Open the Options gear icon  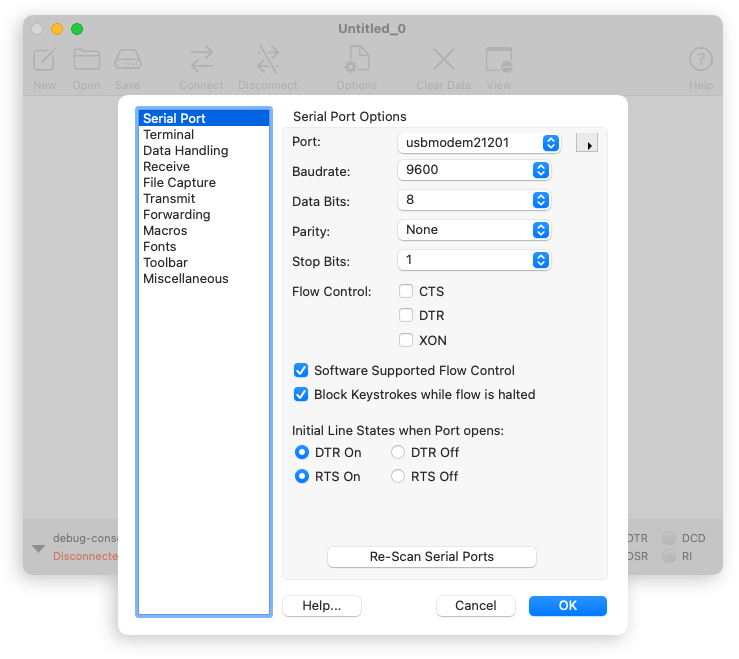click(x=356, y=60)
